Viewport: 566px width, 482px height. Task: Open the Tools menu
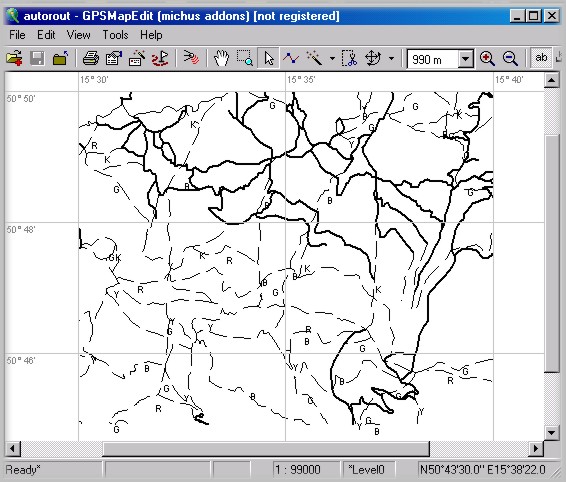click(x=116, y=35)
